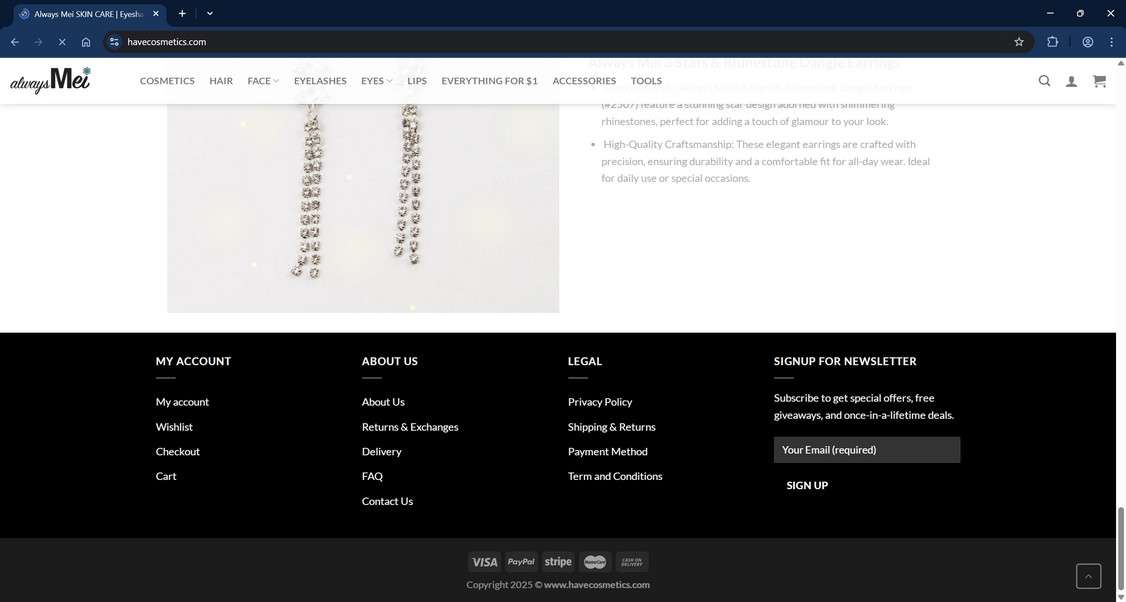Open the EVERYTHING FOR $1 menu

(x=489, y=80)
